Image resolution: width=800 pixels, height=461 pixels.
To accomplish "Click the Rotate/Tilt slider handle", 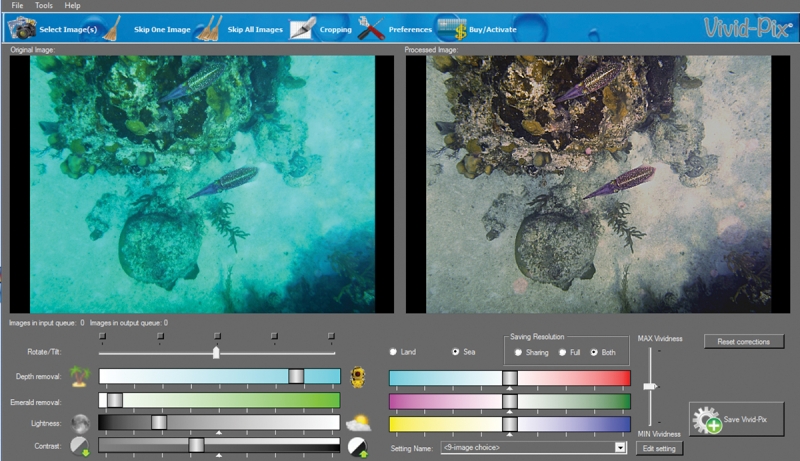I will click(x=216, y=352).
